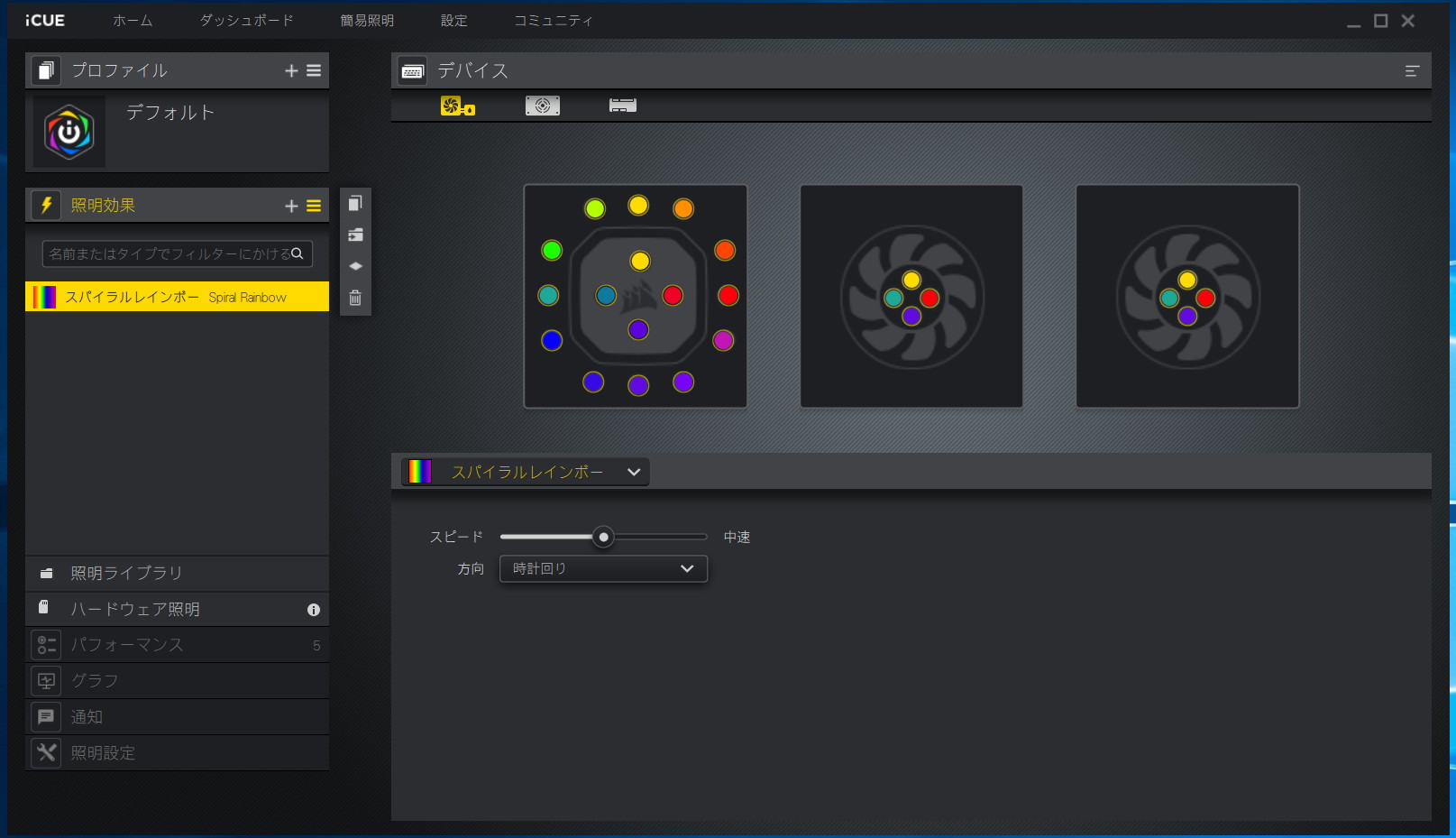Click the iCUE logo
The image size is (1456, 838).
[45, 20]
